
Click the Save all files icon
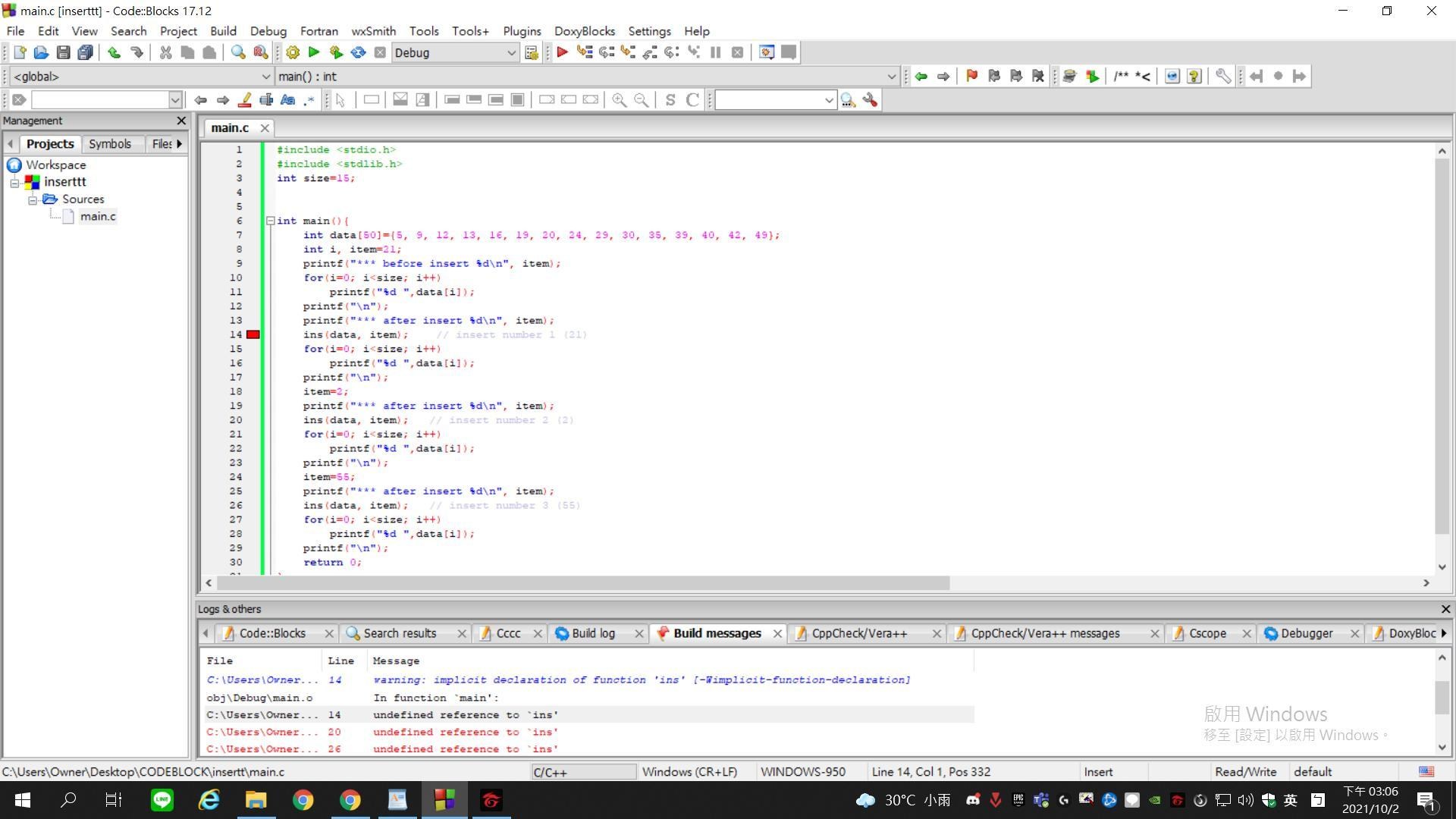[x=86, y=52]
